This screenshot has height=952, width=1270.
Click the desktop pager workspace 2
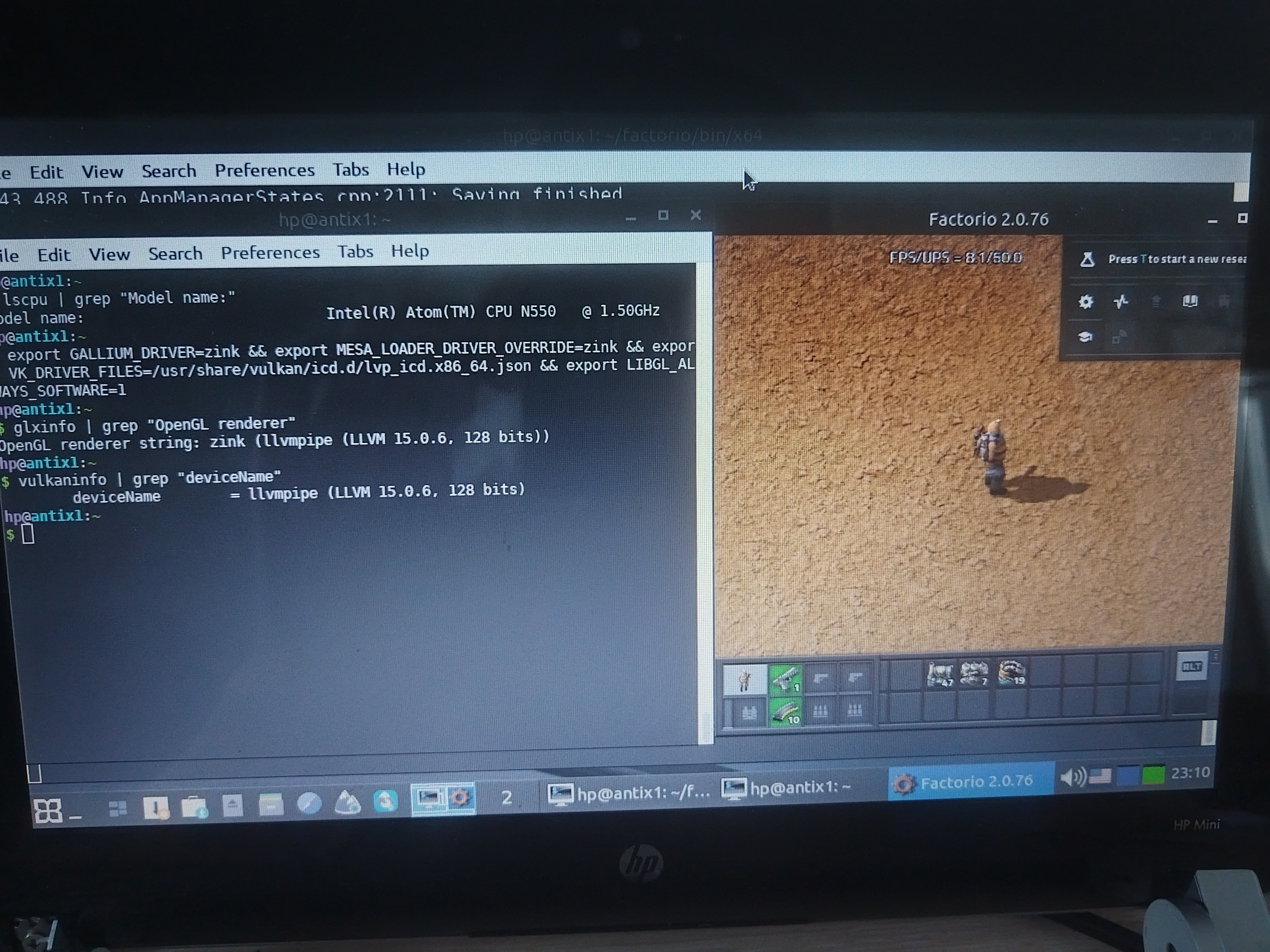[x=506, y=797]
